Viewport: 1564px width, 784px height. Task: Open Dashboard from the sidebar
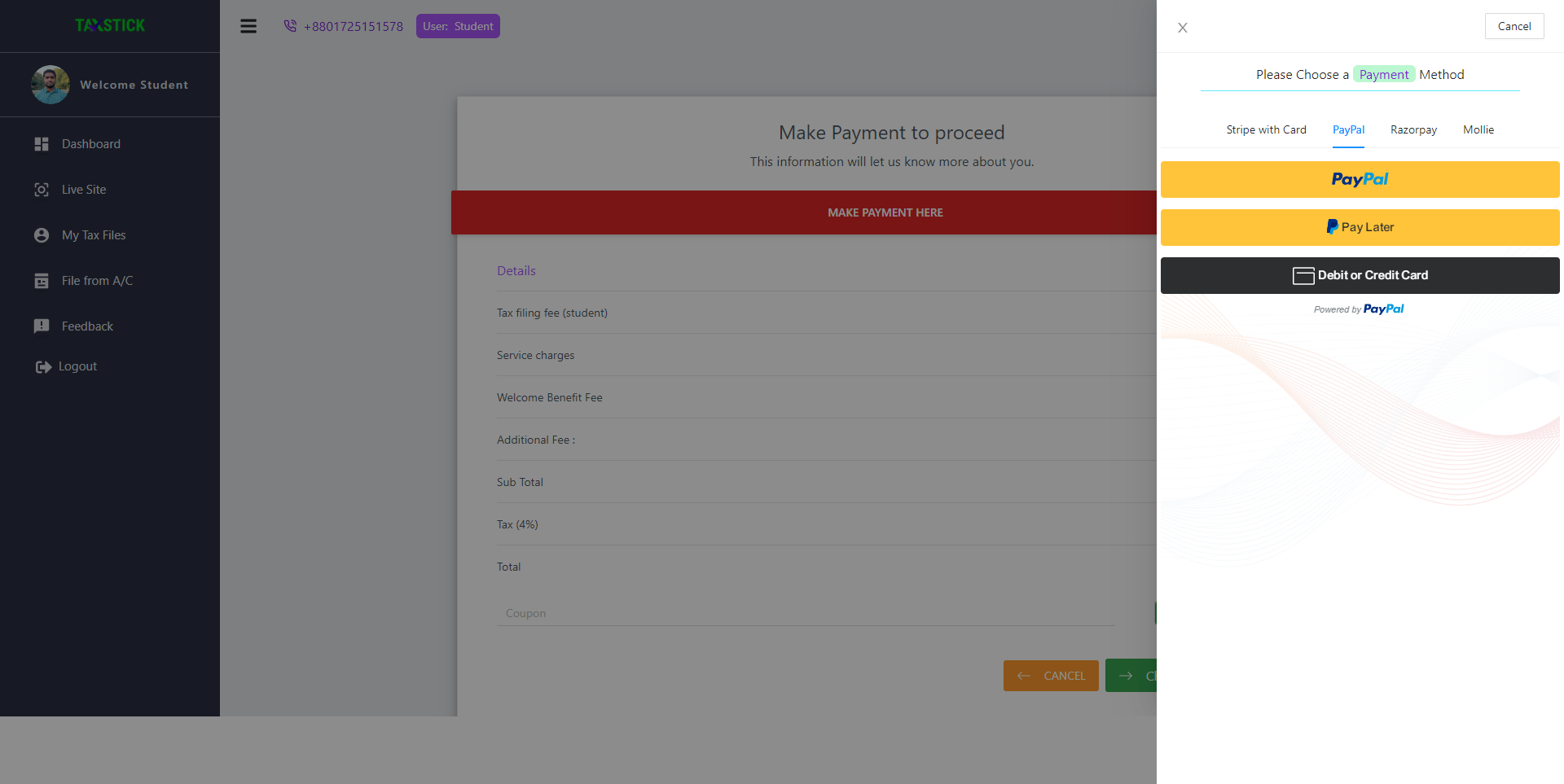tap(91, 144)
